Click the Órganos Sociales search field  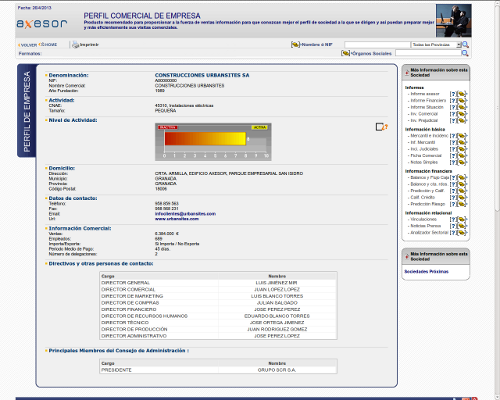[x=428, y=53]
